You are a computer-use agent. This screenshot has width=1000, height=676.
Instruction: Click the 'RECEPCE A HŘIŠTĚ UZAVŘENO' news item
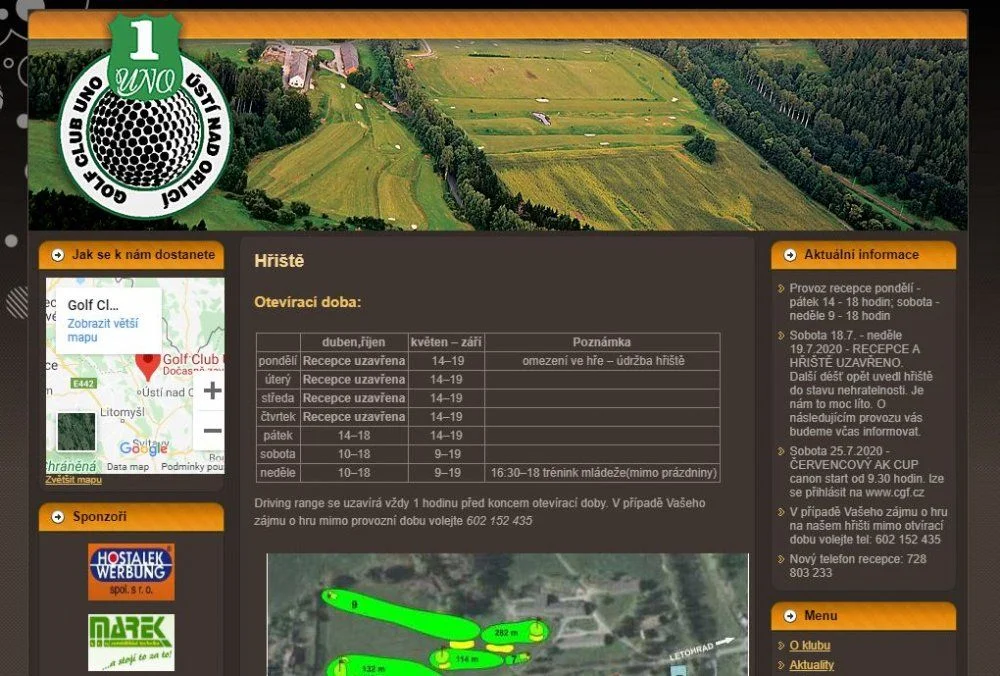point(862,383)
